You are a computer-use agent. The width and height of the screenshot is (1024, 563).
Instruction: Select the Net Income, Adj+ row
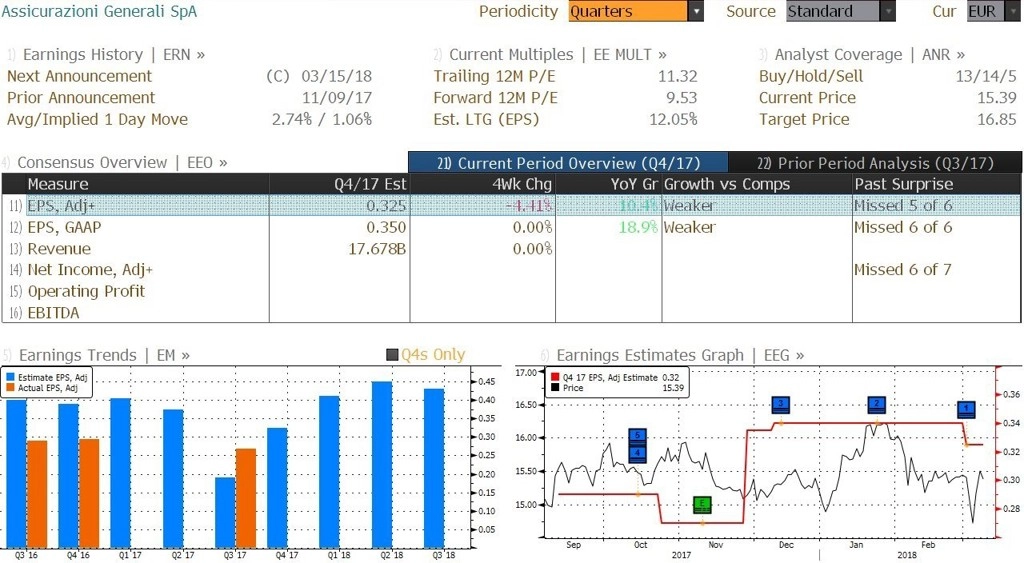pyautogui.click(x=511, y=270)
